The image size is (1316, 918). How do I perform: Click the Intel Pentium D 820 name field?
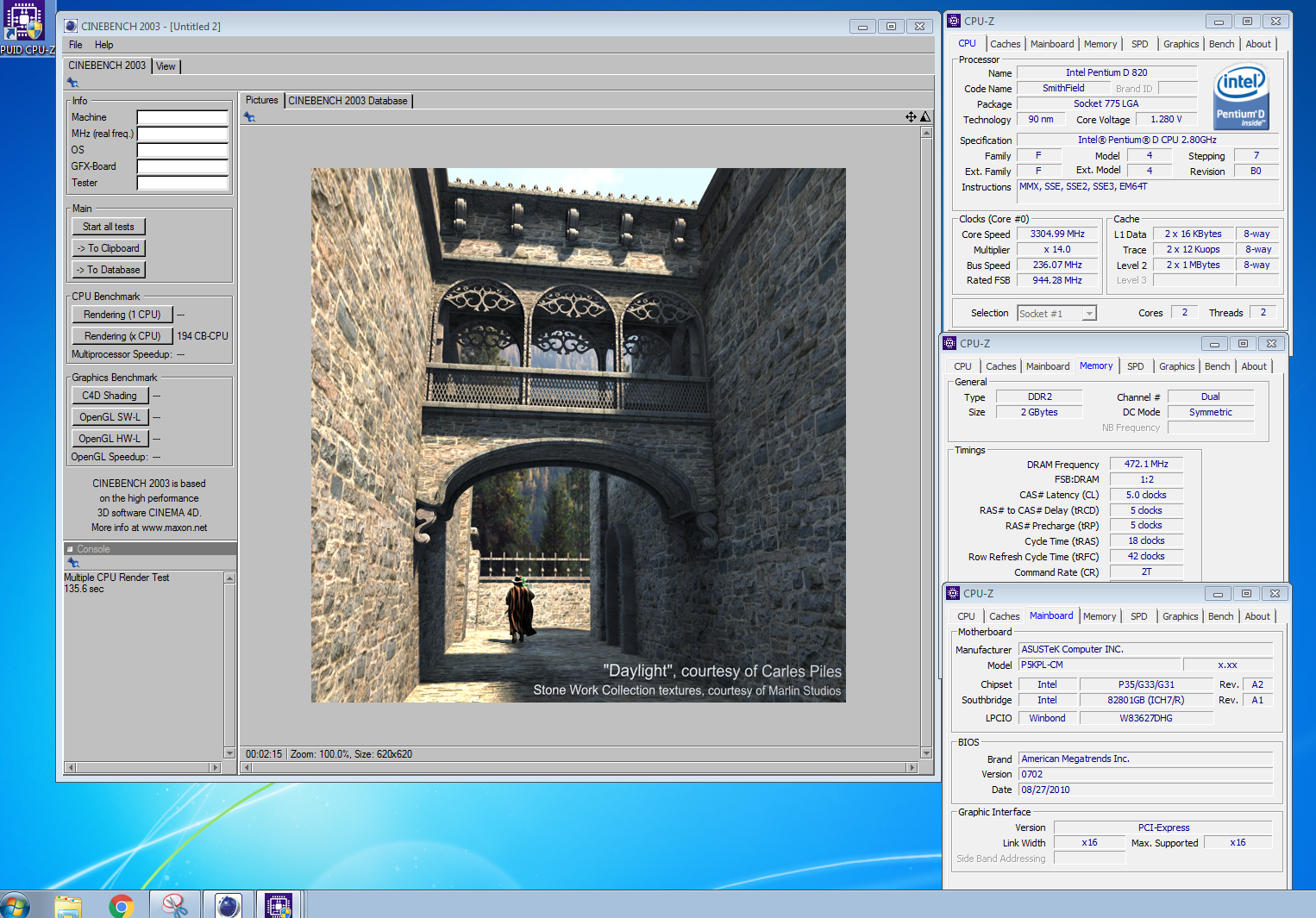pos(1106,72)
